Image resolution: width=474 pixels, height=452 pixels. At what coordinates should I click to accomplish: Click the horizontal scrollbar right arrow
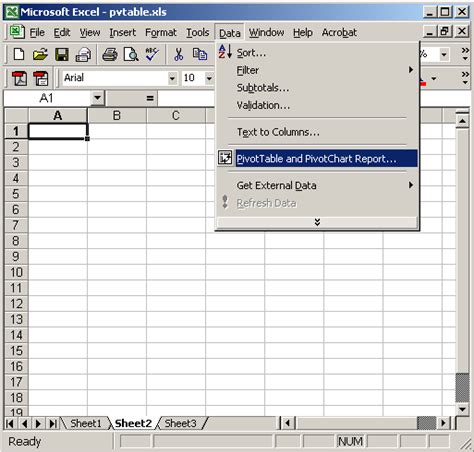pos(443,423)
